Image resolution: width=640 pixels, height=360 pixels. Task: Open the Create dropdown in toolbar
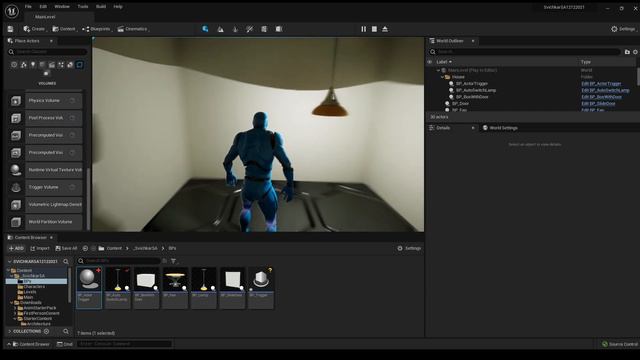tap(34, 29)
